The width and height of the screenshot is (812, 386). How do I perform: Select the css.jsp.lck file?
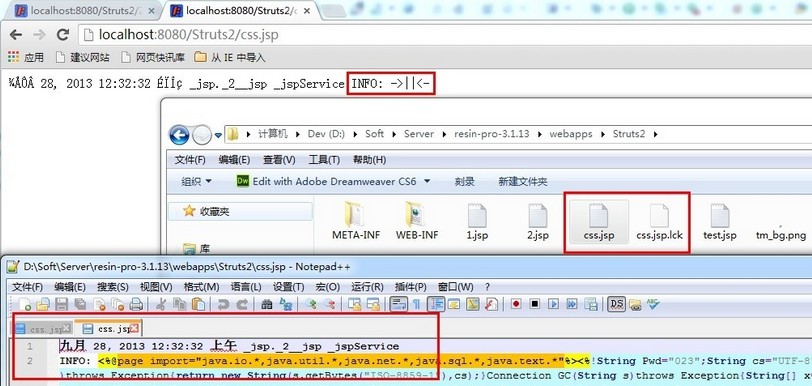pyautogui.click(x=659, y=223)
